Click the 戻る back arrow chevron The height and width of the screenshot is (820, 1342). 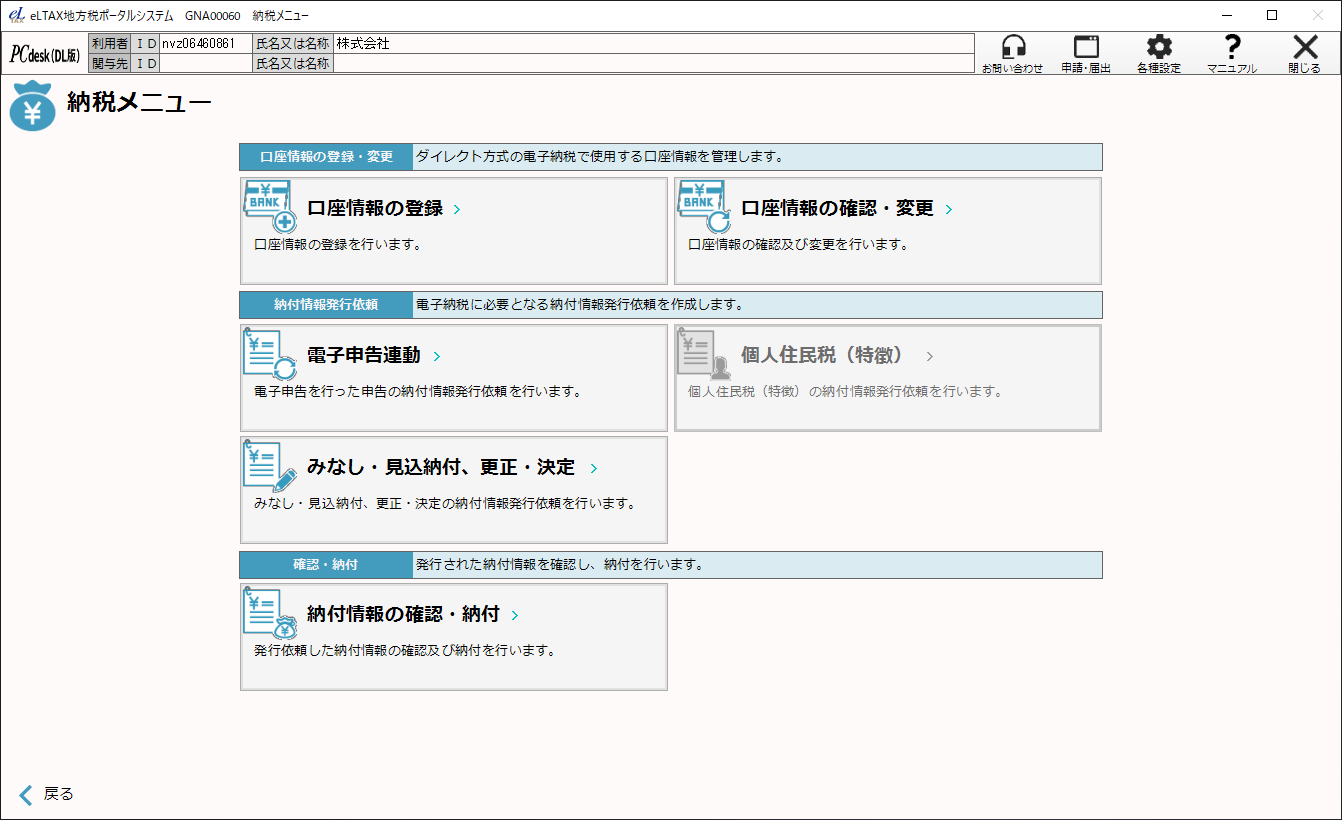pos(26,795)
